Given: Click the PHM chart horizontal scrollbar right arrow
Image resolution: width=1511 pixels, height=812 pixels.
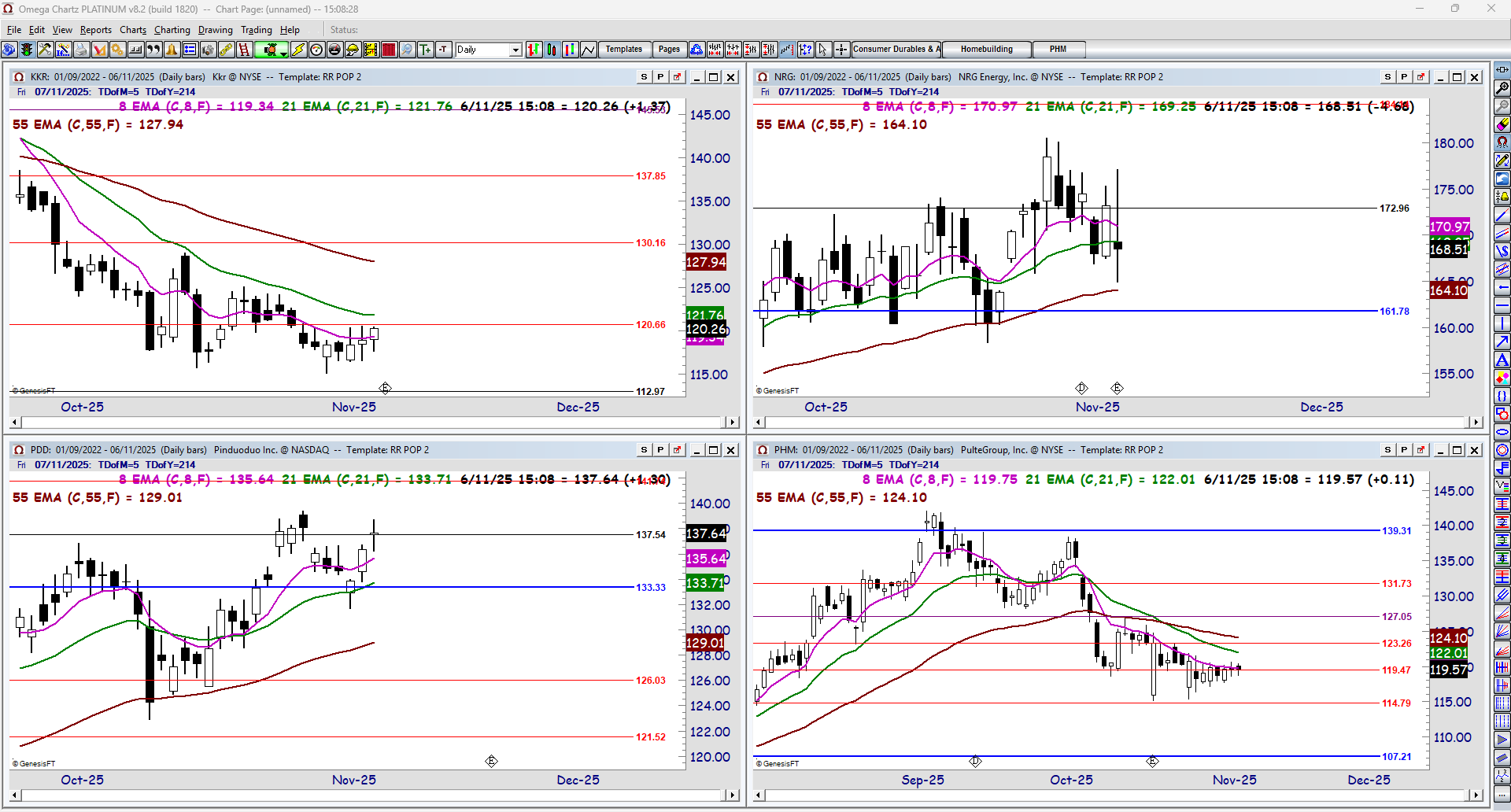Looking at the screenshot, I should 1476,795.
